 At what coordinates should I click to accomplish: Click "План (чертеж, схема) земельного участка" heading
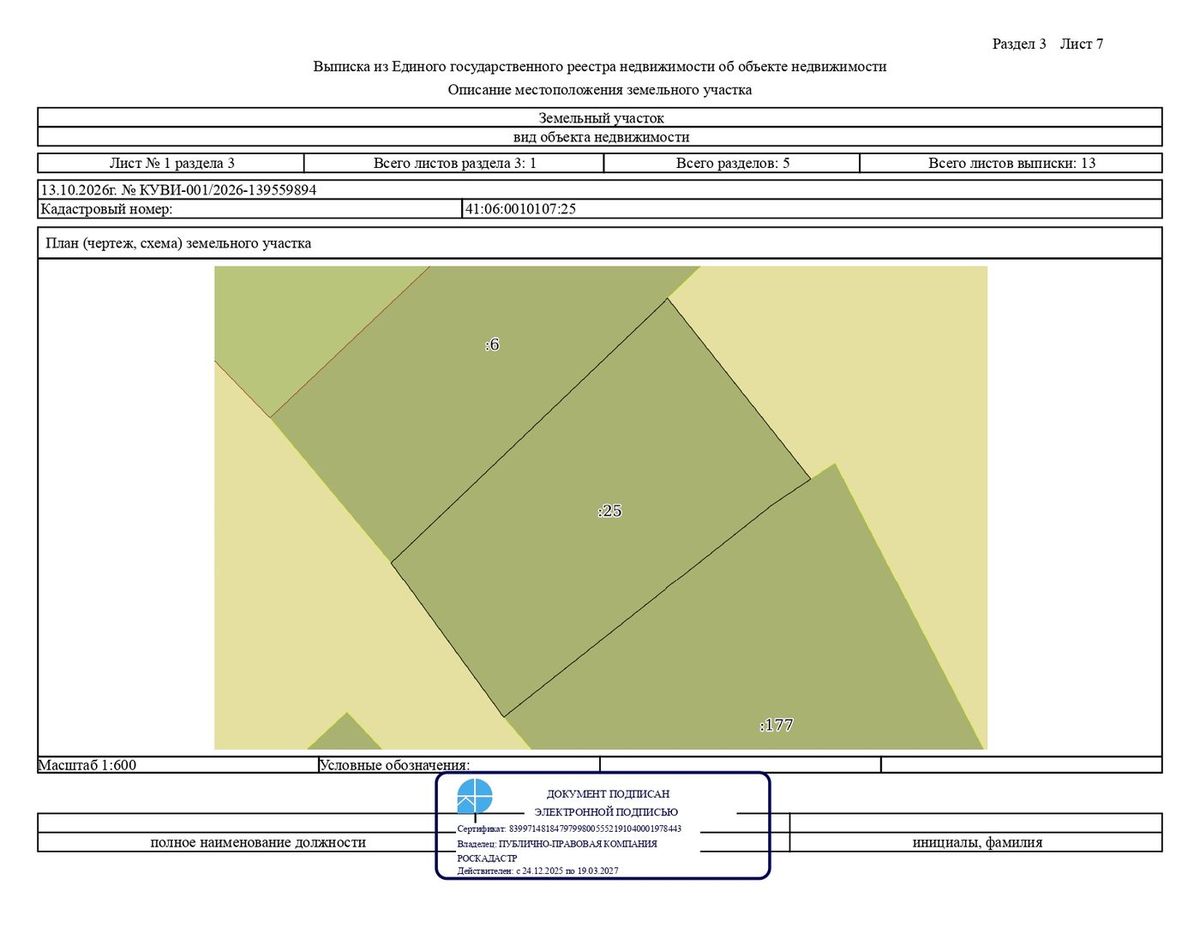[178, 243]
